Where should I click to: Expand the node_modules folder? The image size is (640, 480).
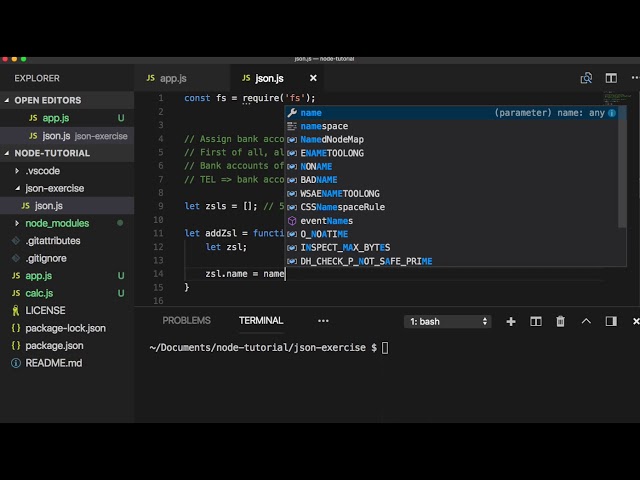pyautogui.click(x=67, y=223)
